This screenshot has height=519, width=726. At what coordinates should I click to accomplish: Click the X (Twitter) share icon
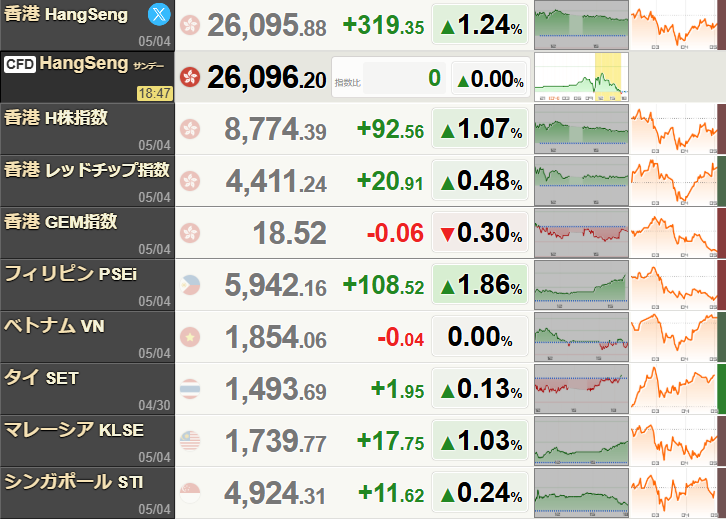pos(159,14)
